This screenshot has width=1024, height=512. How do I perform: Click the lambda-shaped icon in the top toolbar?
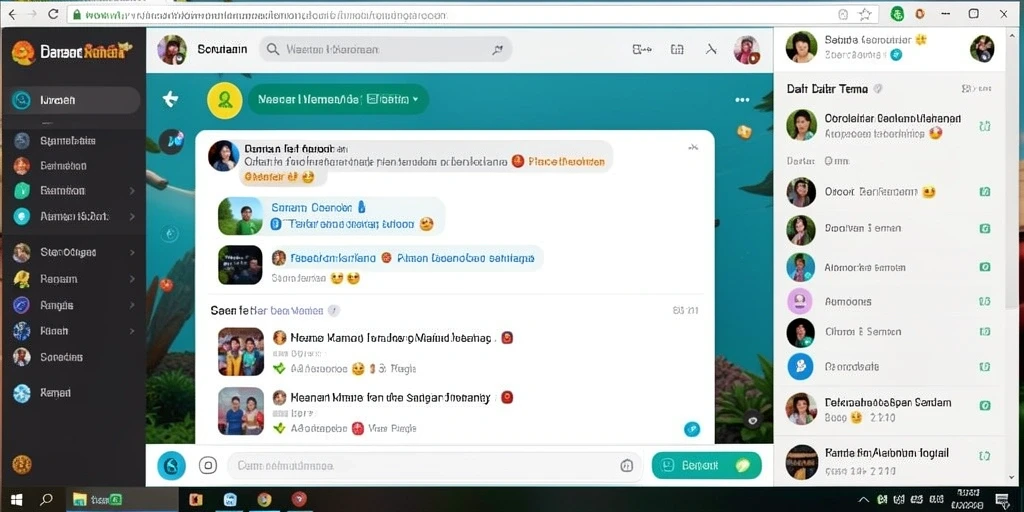711,49
